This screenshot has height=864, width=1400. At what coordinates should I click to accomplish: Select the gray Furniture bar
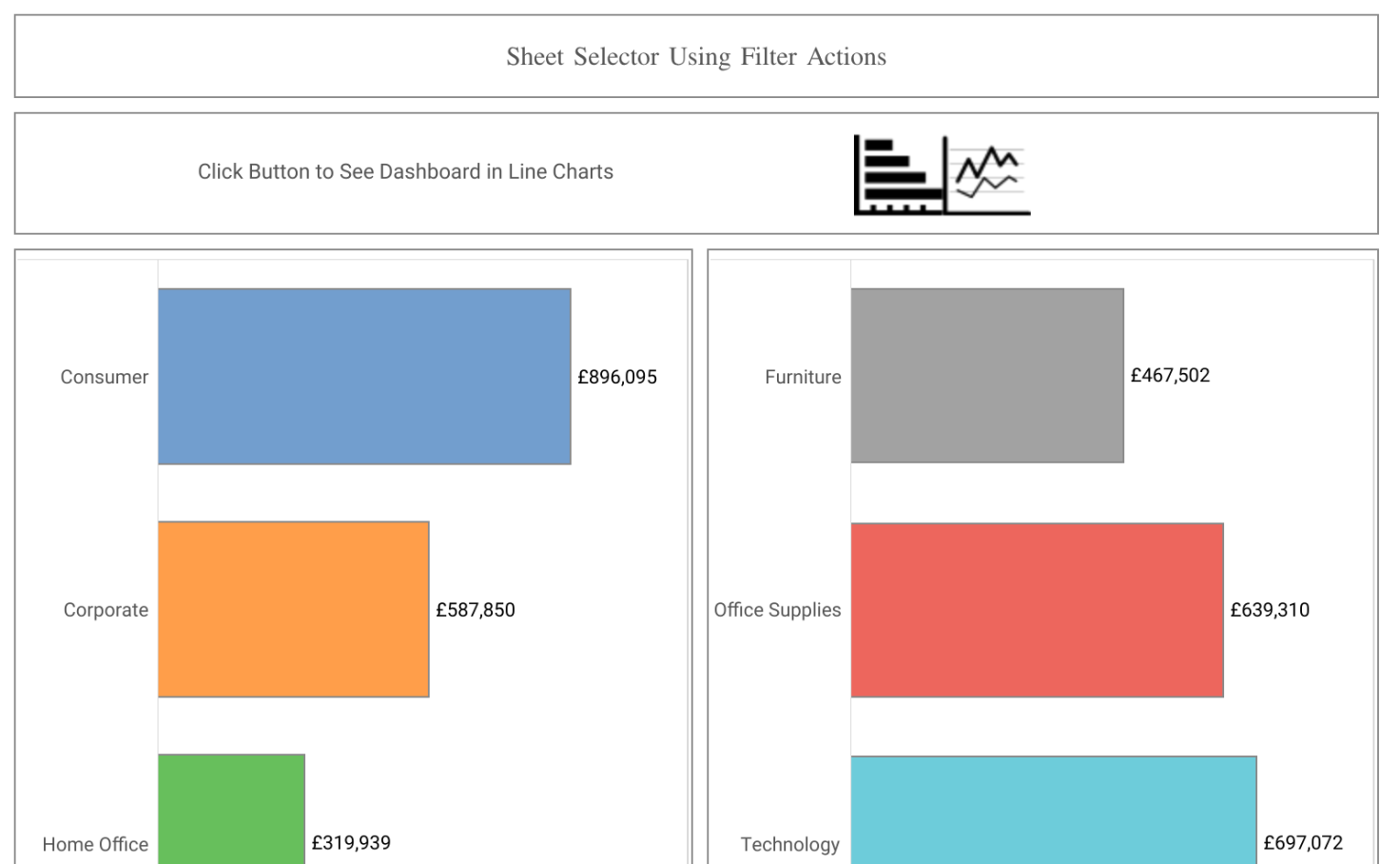(x=987, y=375)
